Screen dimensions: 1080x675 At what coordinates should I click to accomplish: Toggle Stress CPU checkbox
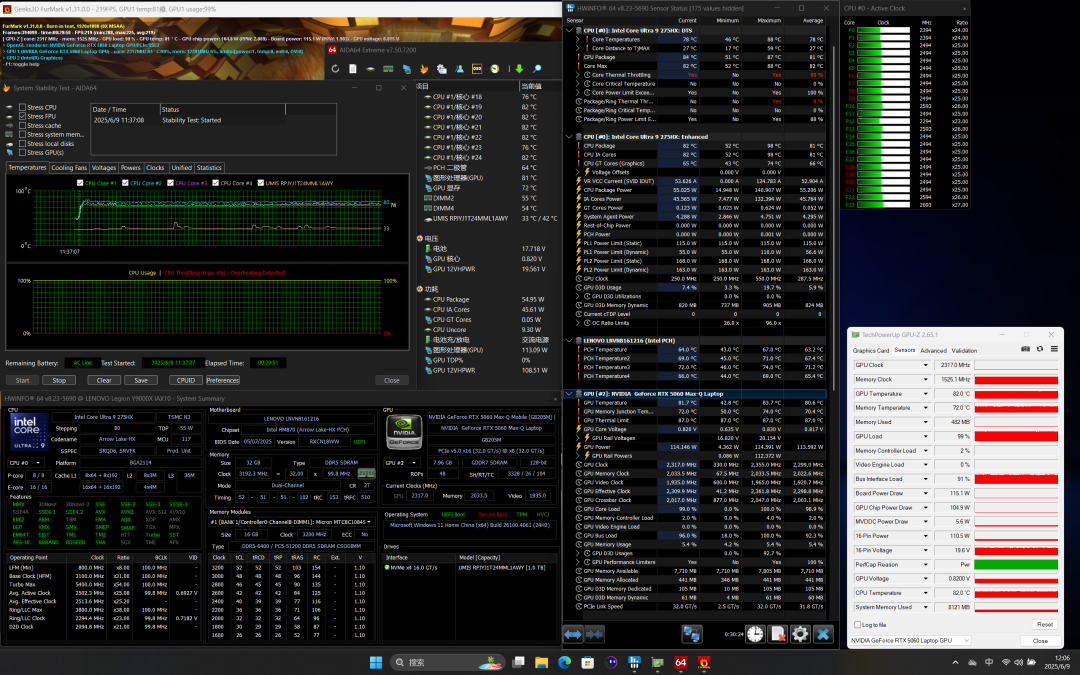pyautogui.click(x=23, y=107)
